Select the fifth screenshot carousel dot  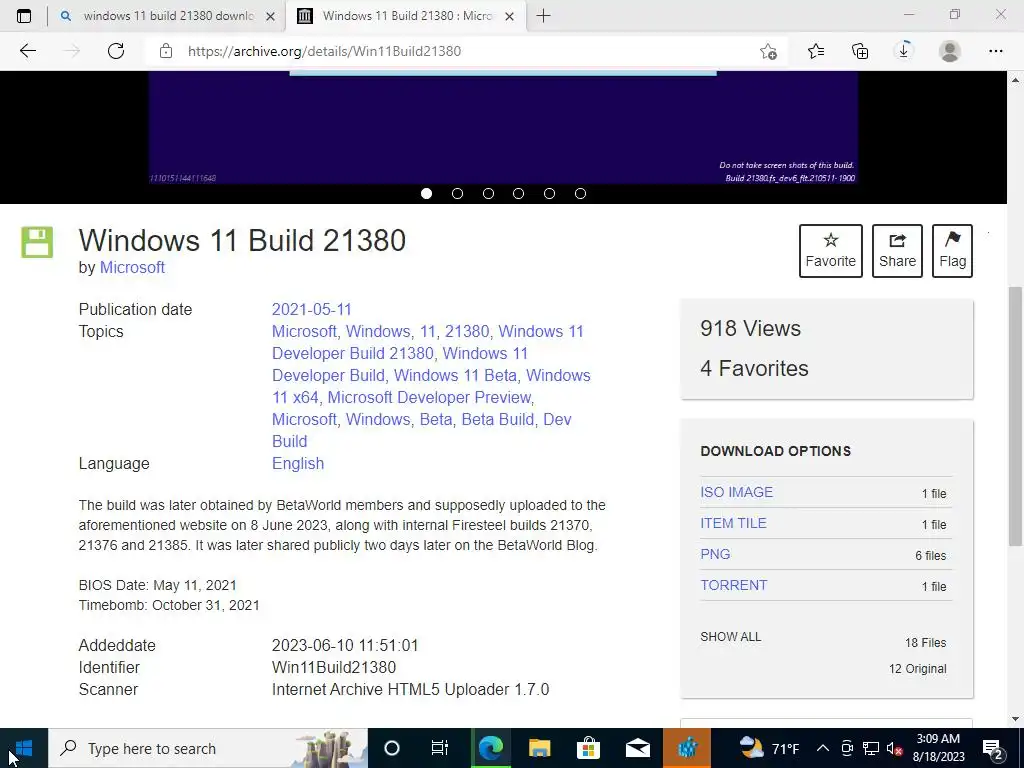point(549,193)
